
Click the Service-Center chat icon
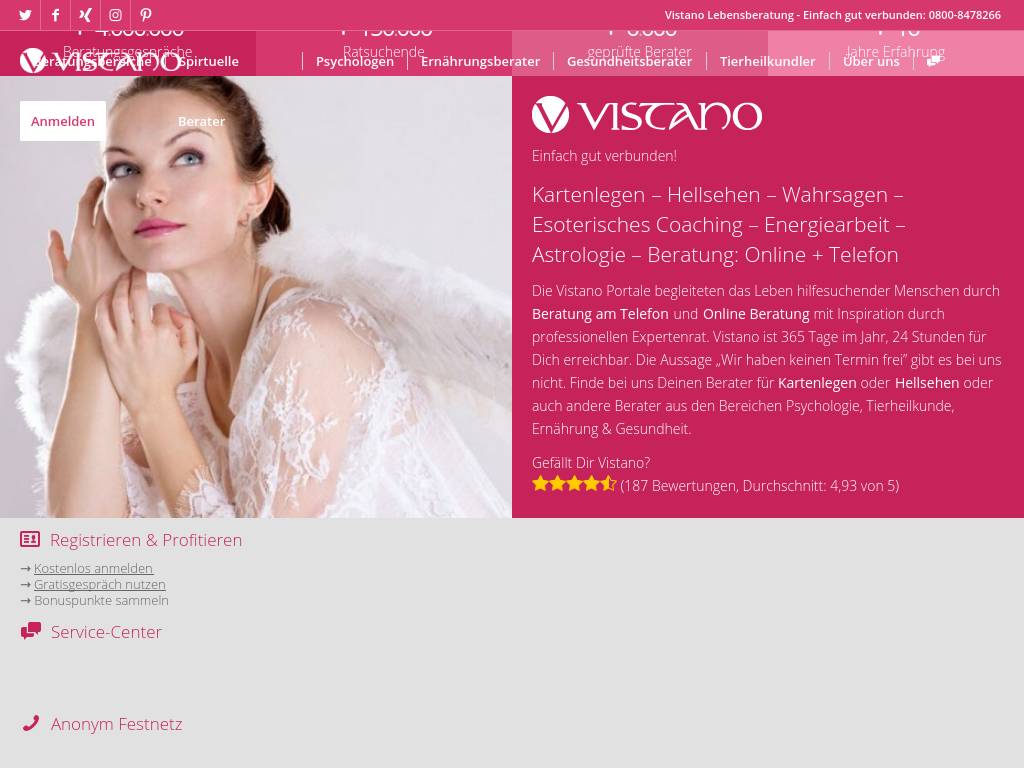point(31,631)
